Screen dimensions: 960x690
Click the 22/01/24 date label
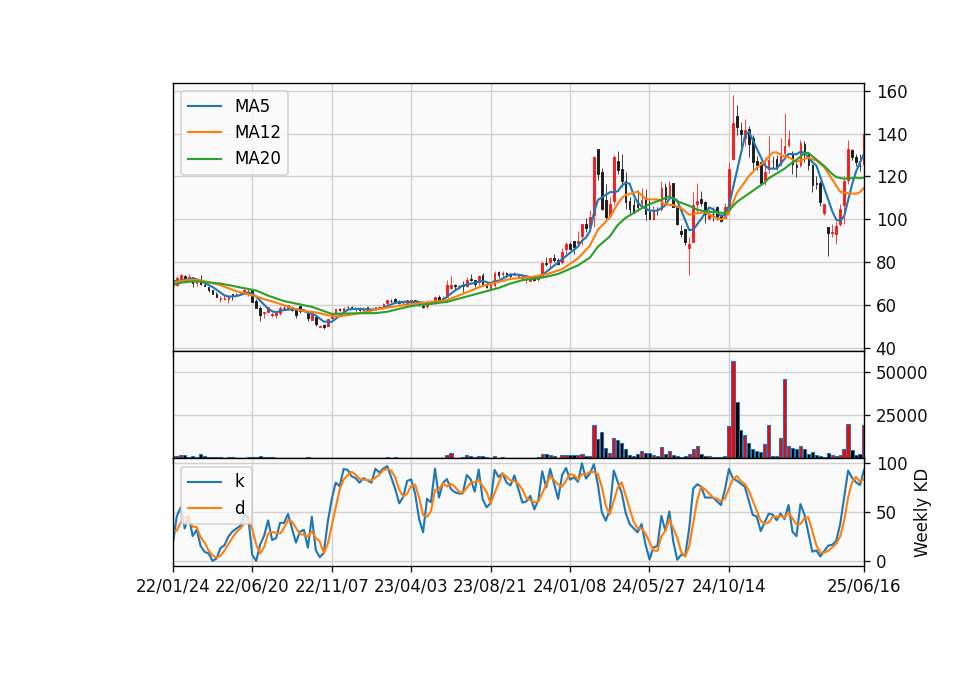click(x=173, y=586)
